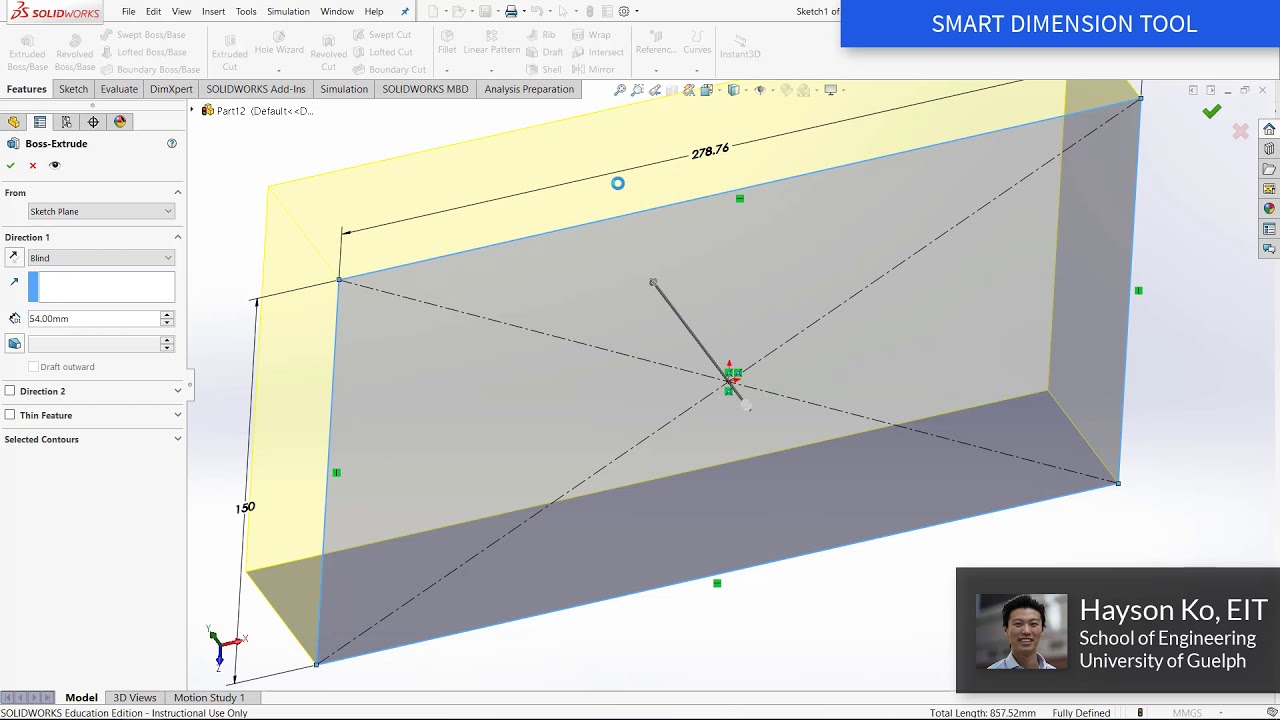Switch to the Evaluate tab

[119, 89]
